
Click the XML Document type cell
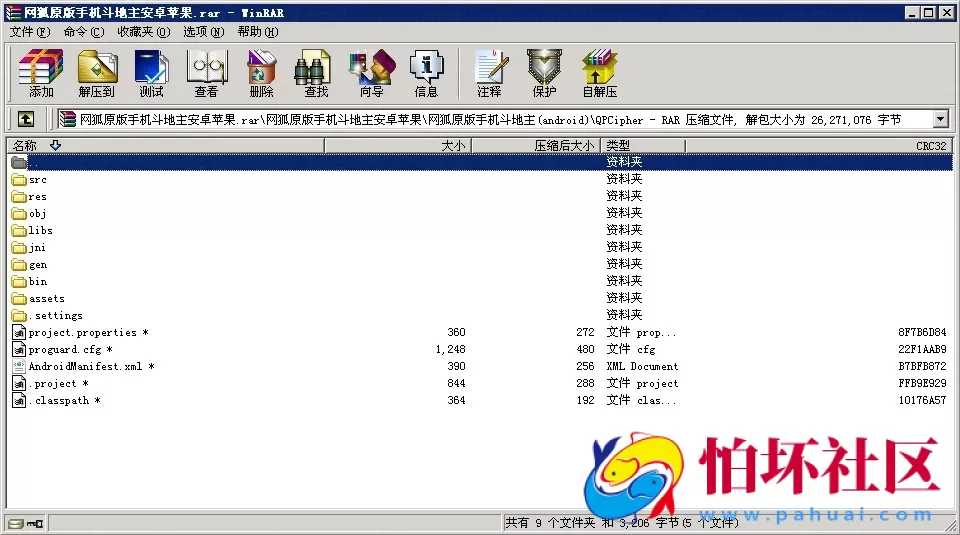click(642, 366)
